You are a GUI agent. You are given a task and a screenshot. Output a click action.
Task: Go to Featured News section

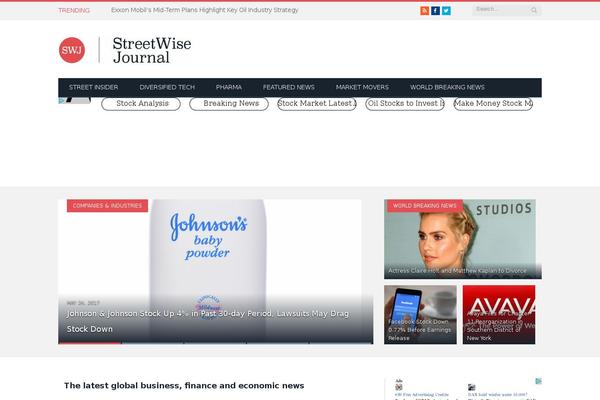click(x=289, y=87)
